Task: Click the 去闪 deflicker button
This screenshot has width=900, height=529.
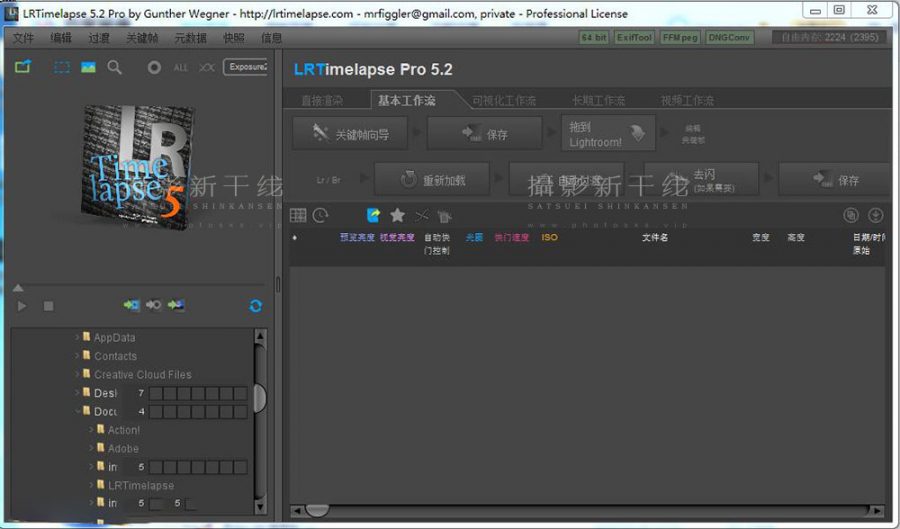Action: [701, 180]
